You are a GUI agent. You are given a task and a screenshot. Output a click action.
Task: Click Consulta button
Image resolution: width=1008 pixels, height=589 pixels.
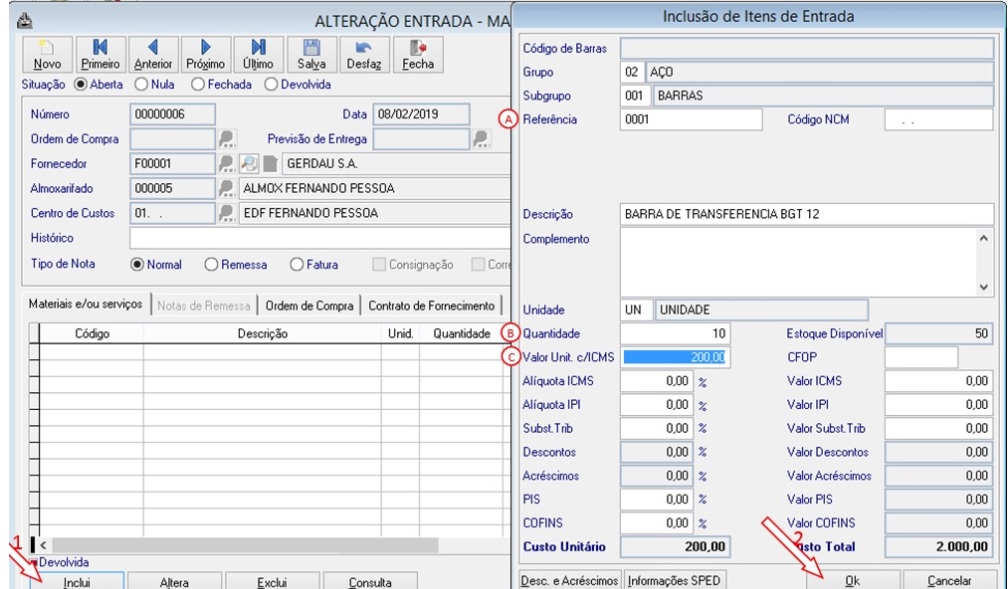[x=370, y=581]
